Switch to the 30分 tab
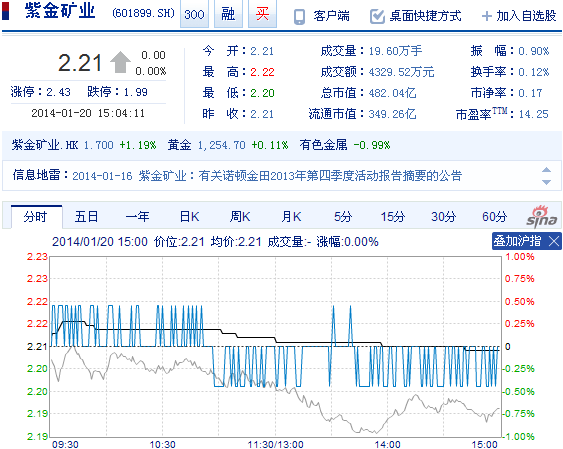563x449 pixels. coord(443,217)
